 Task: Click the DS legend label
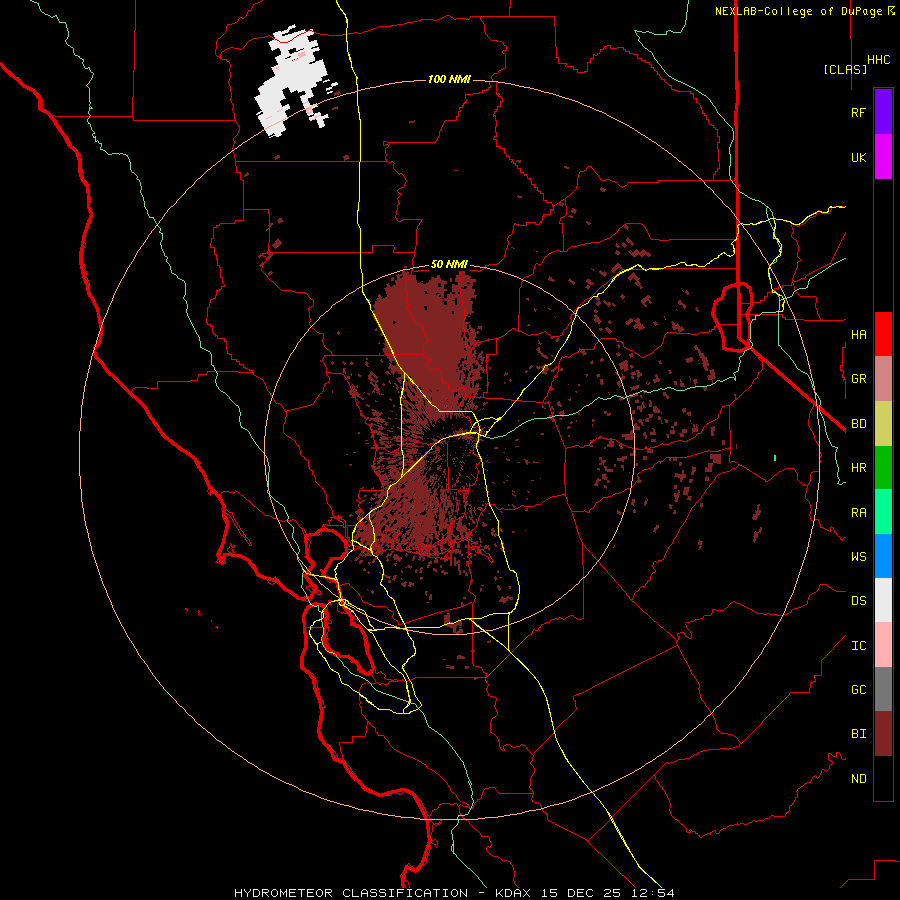pos(858,601)
